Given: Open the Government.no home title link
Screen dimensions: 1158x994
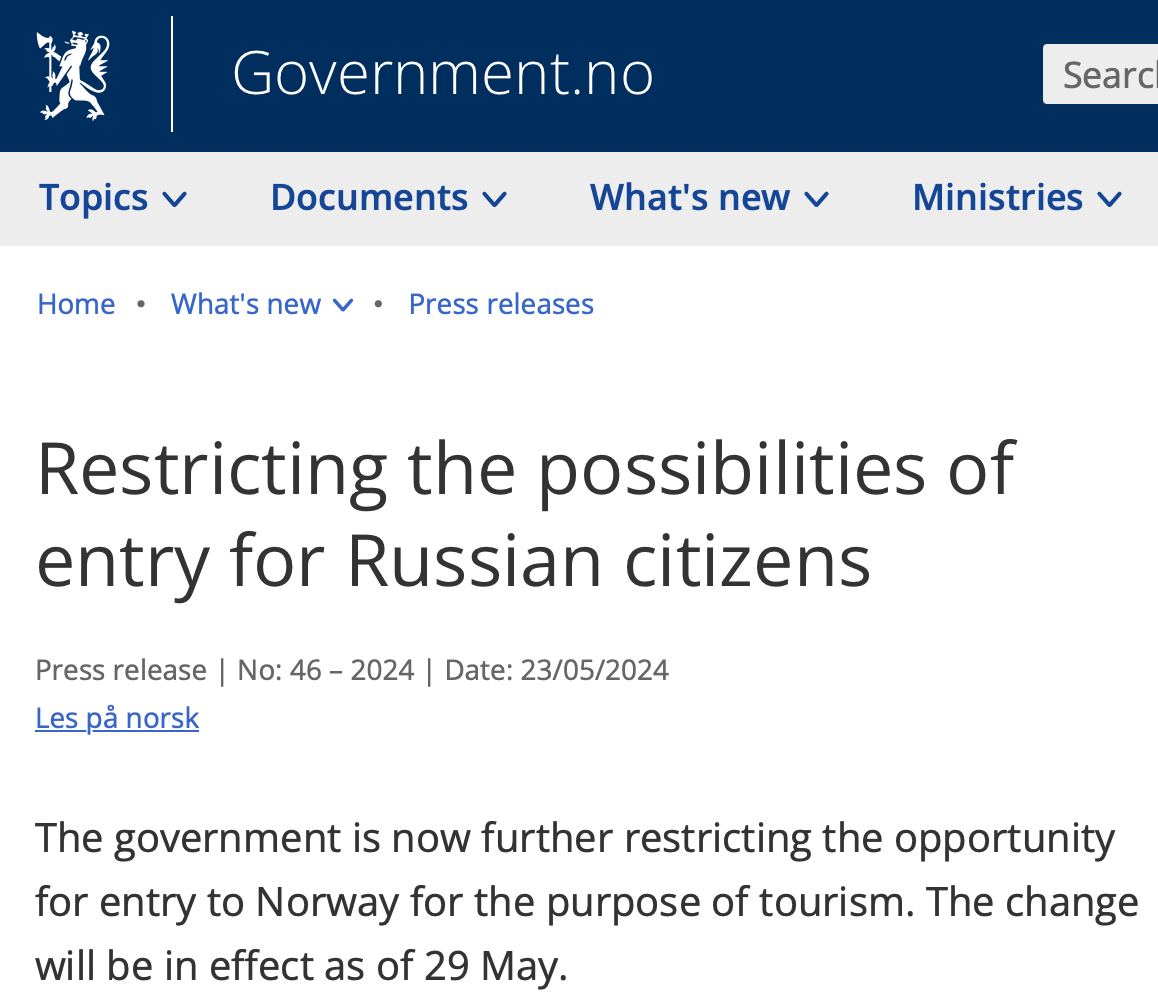Looking at the screenshot, I should (x=442, y=74).
